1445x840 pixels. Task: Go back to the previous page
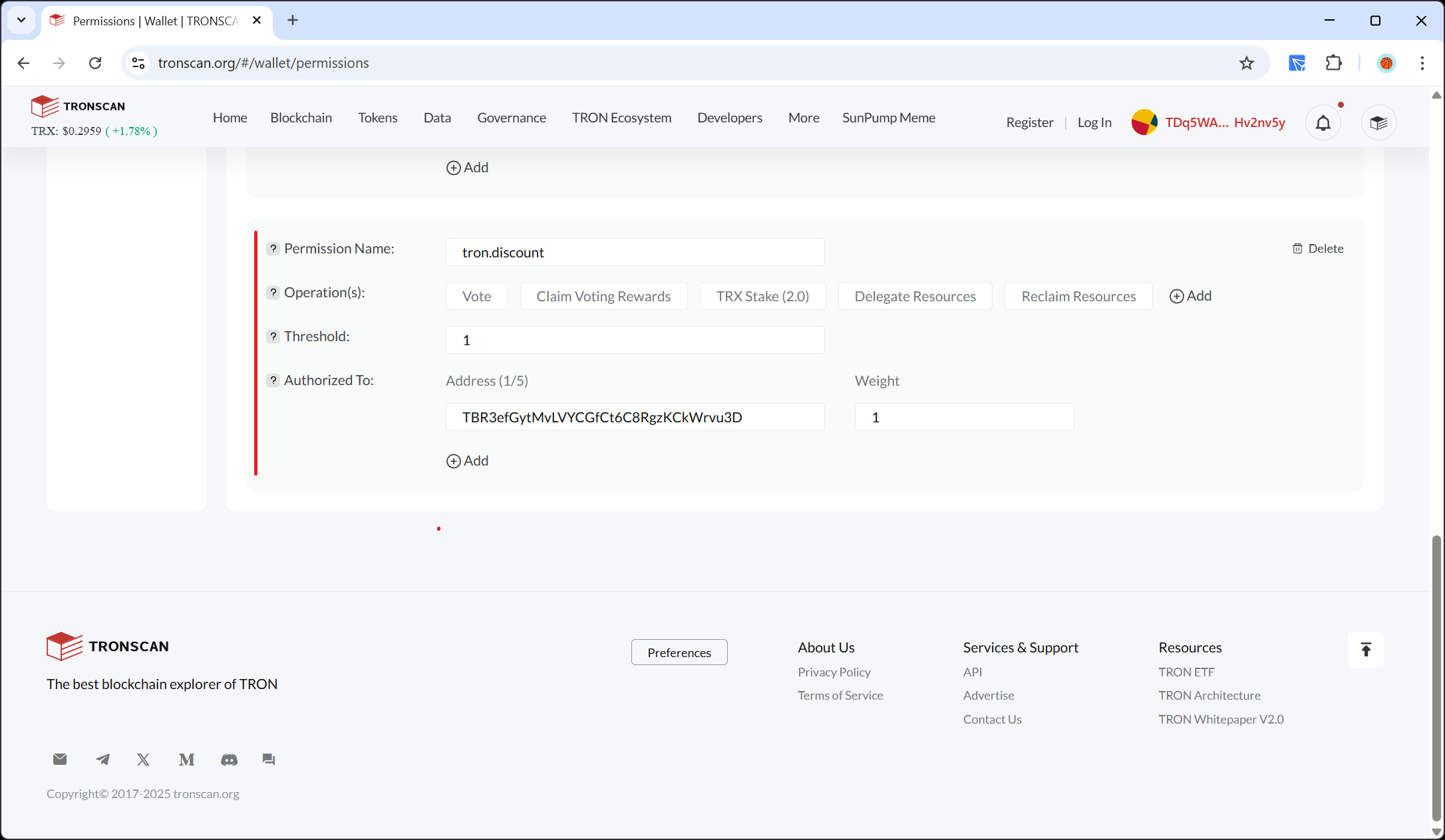click(23, 63)
